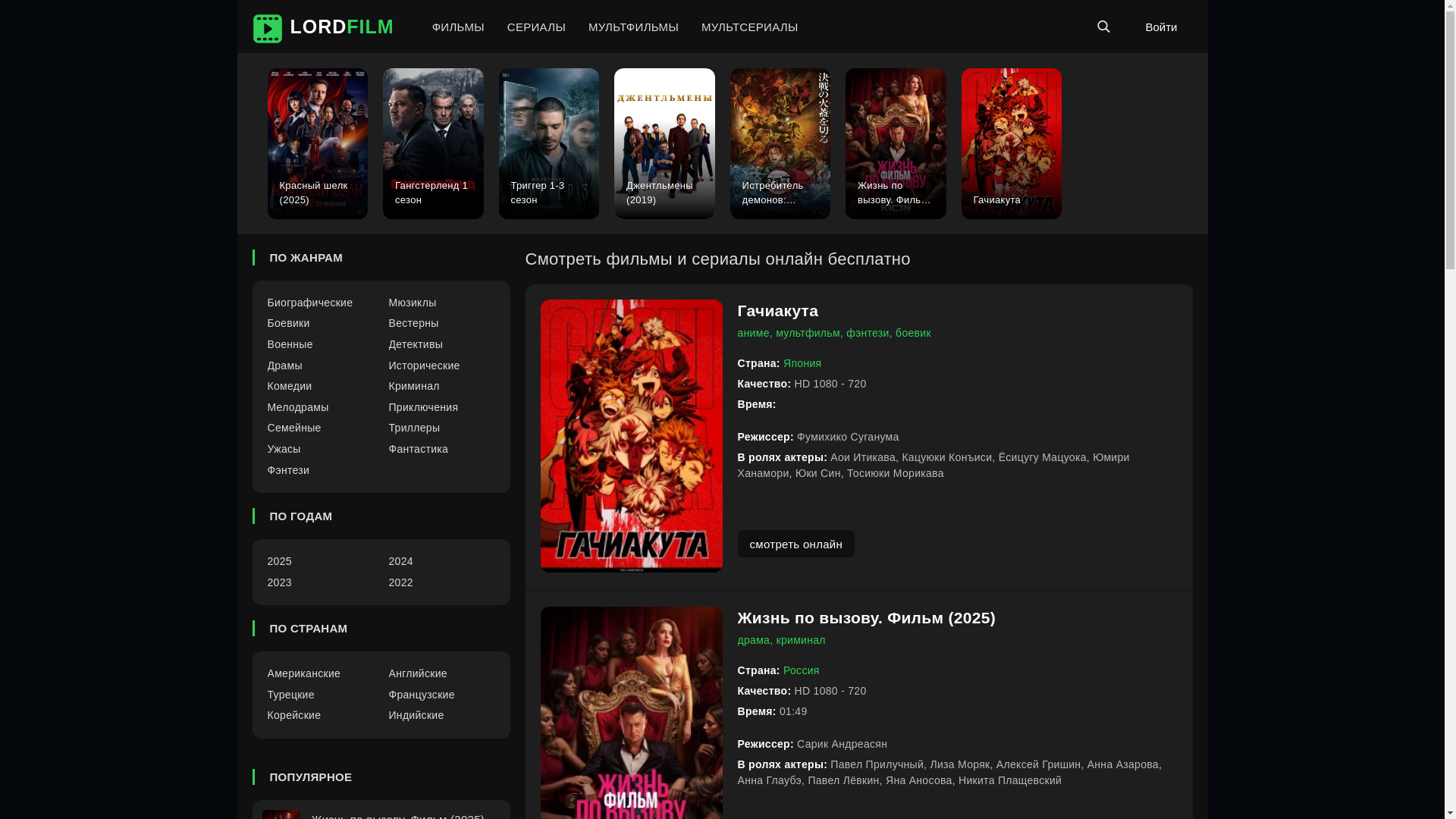Select the Комедии genre
The width and height of the screenshot is (1456, 819).
[x=289, y=386]
